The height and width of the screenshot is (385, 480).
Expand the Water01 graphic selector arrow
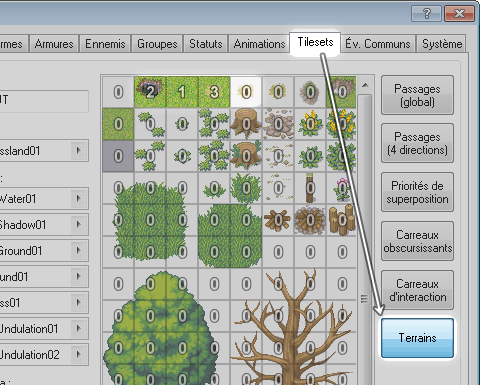pyautogui.click(x=79, y=199)
